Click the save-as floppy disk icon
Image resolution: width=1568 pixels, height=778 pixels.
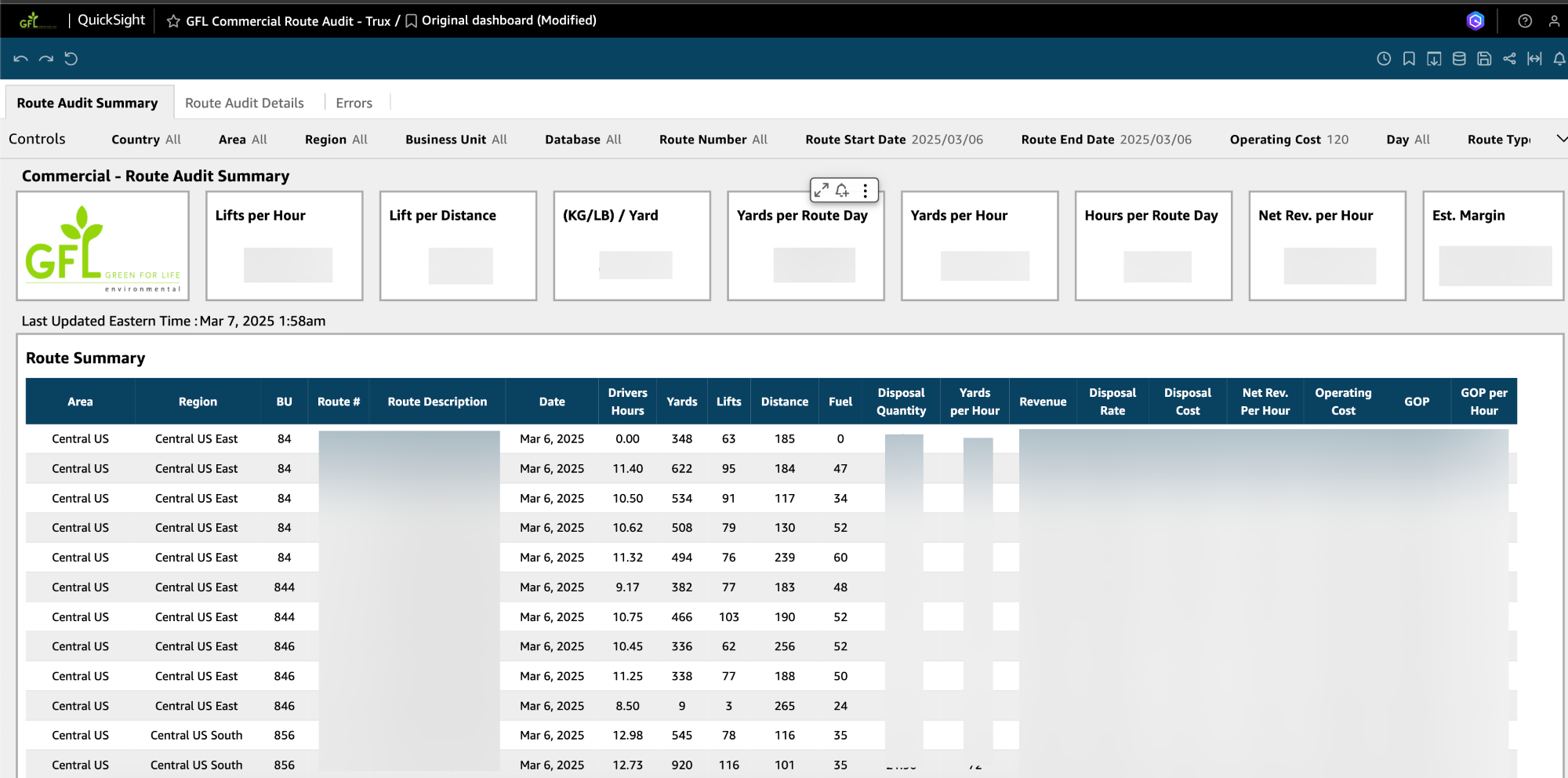pyautogui.click(x=1484, y=59)
